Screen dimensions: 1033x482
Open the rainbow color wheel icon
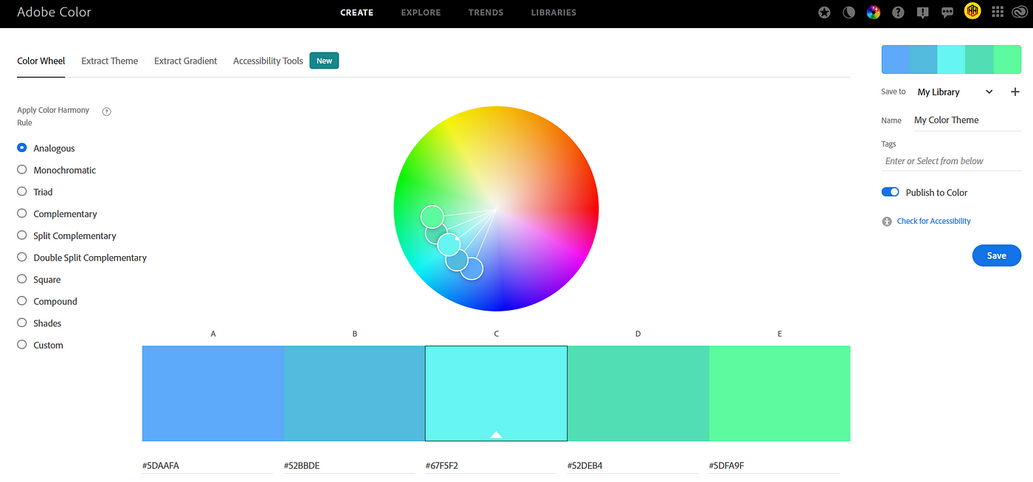pos(873,13)
